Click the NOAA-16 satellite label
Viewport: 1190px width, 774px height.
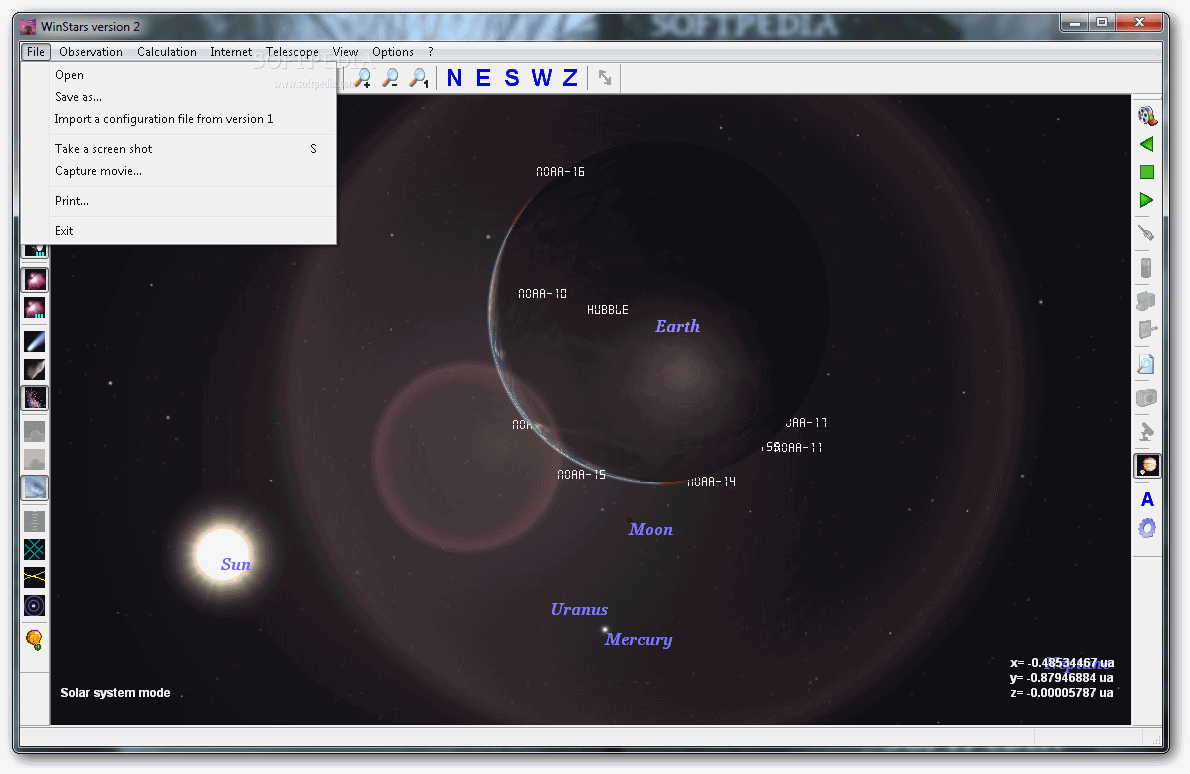click(x=560, y=172)
